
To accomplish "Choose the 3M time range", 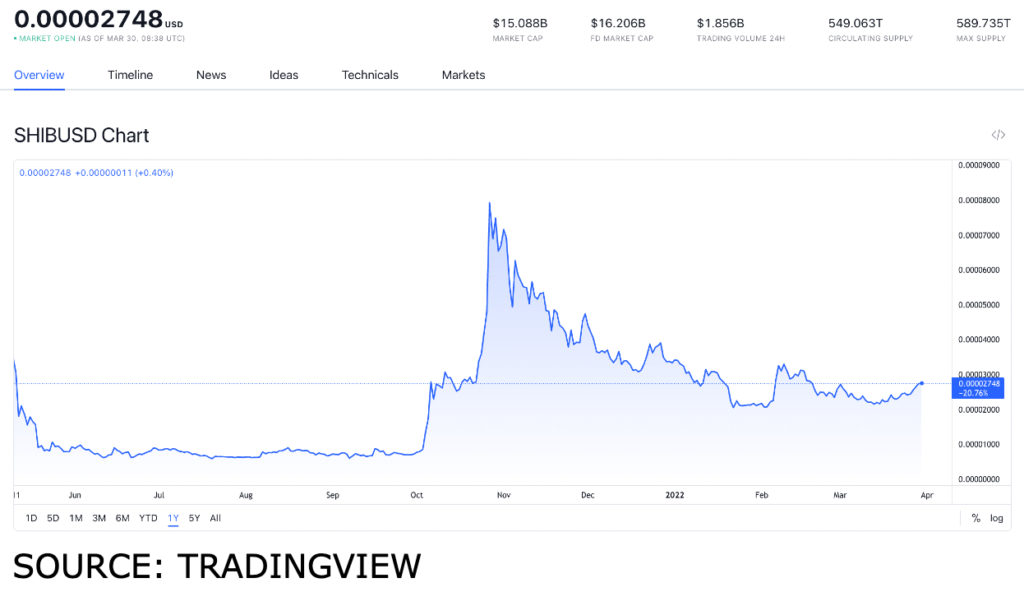I will pos(99,518).
